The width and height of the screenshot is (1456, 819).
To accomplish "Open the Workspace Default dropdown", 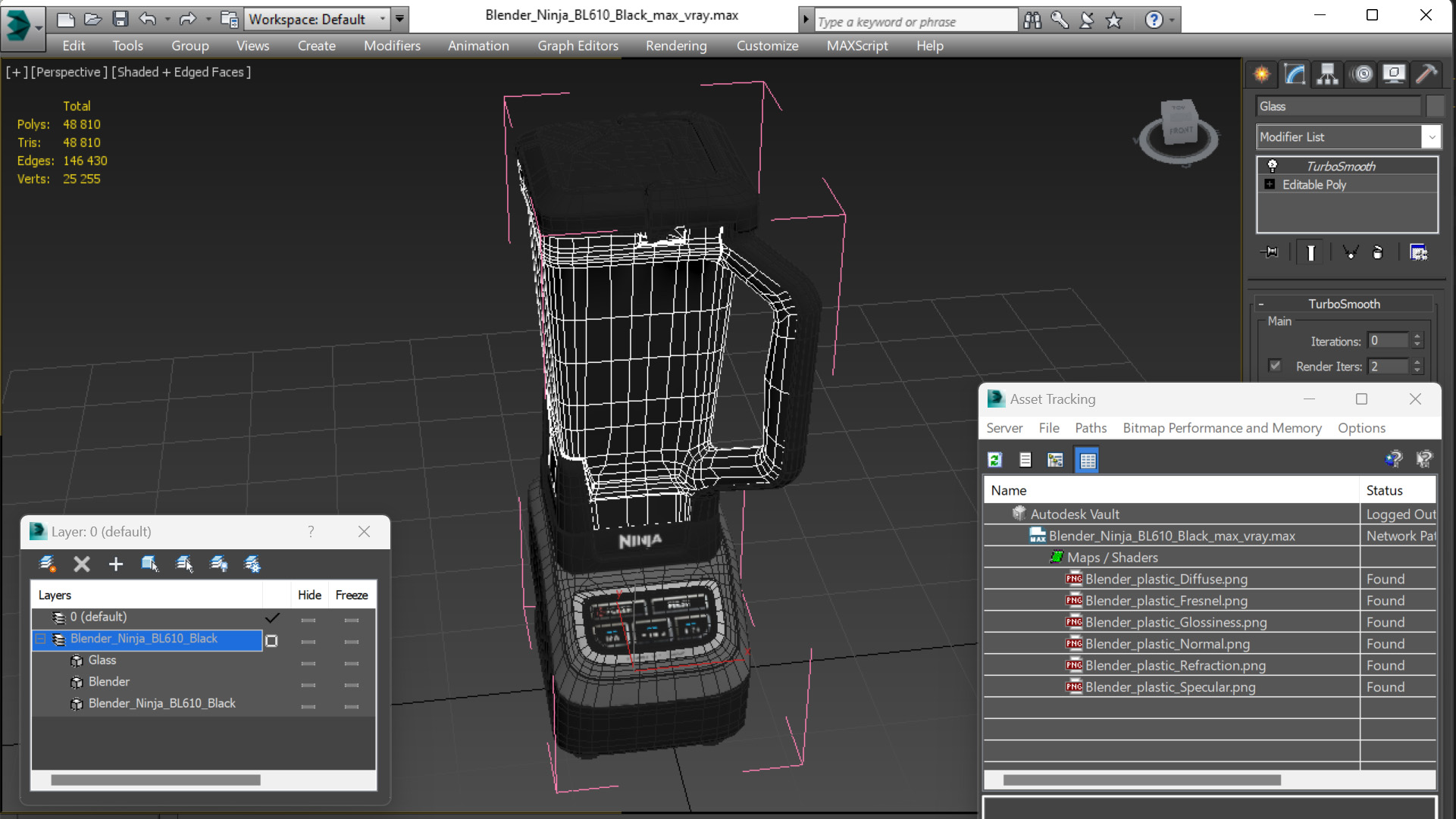I will pyautogui.click(x=318, y=19).
